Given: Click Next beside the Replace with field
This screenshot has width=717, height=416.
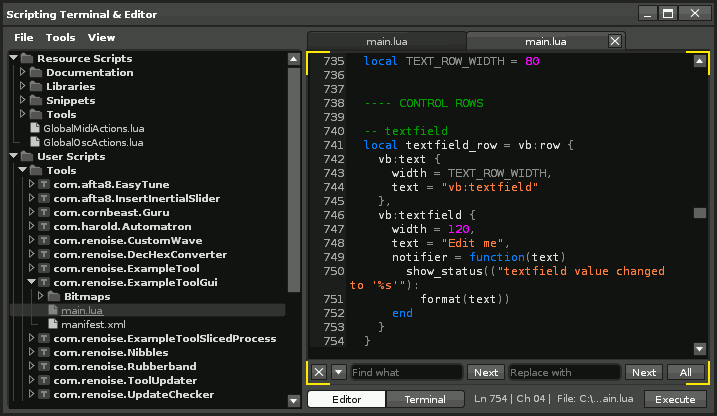Looking at the screenshot, I should [644, 373].
